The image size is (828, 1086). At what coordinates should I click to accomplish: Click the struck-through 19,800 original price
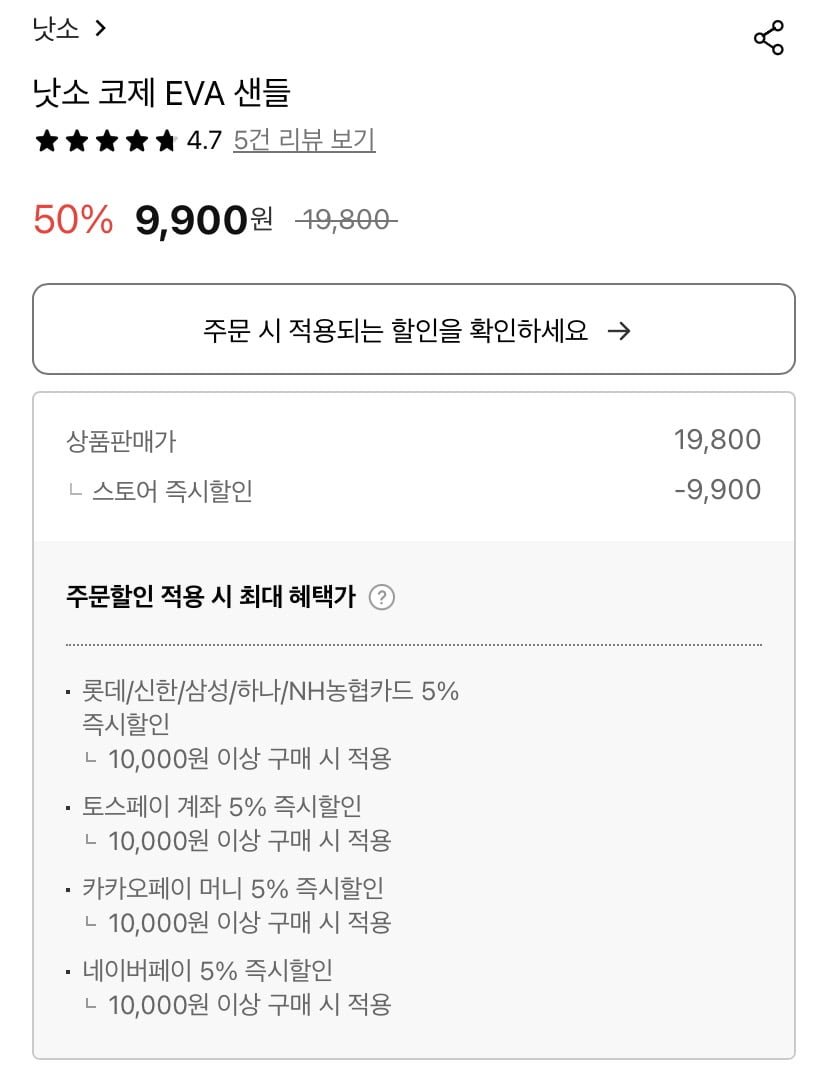click(x=346, y=220)
